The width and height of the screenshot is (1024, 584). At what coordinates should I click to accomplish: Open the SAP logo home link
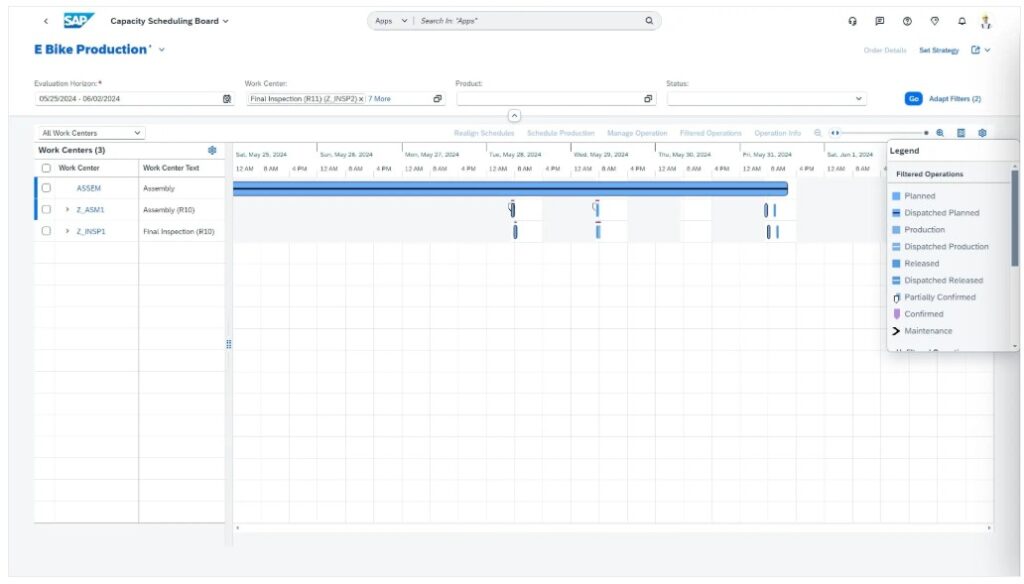point(78,21)
